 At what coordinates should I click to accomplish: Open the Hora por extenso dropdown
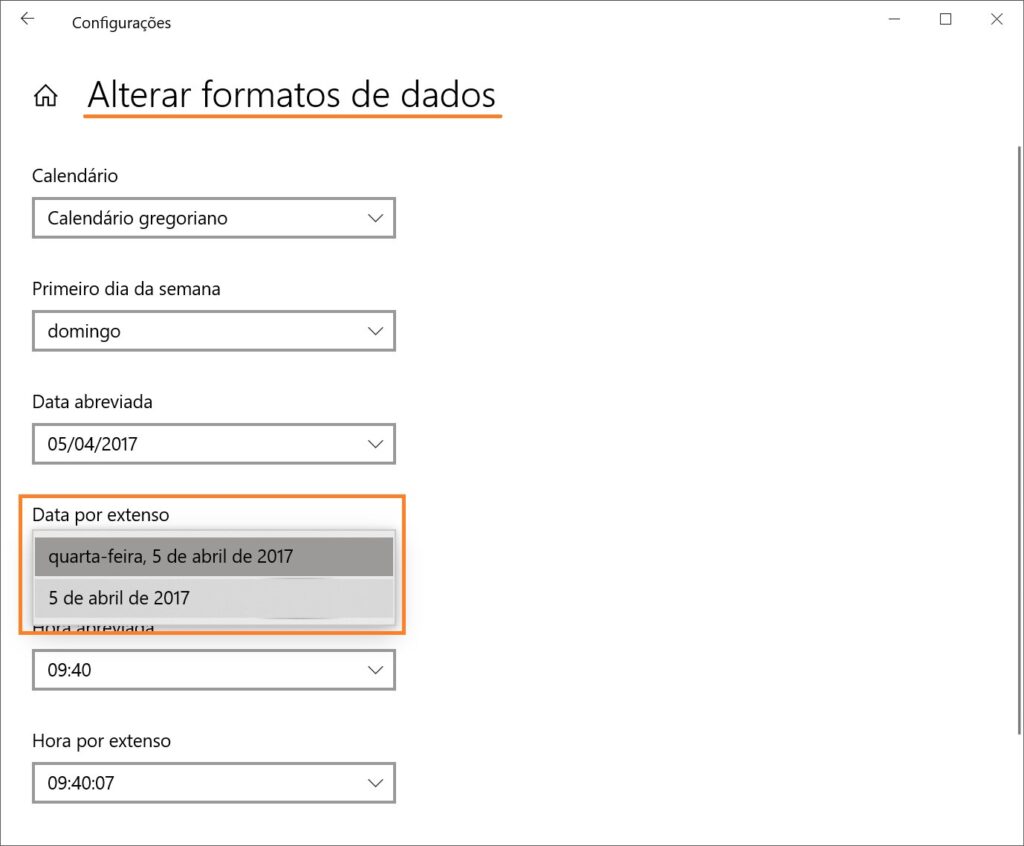click(213, 783)
